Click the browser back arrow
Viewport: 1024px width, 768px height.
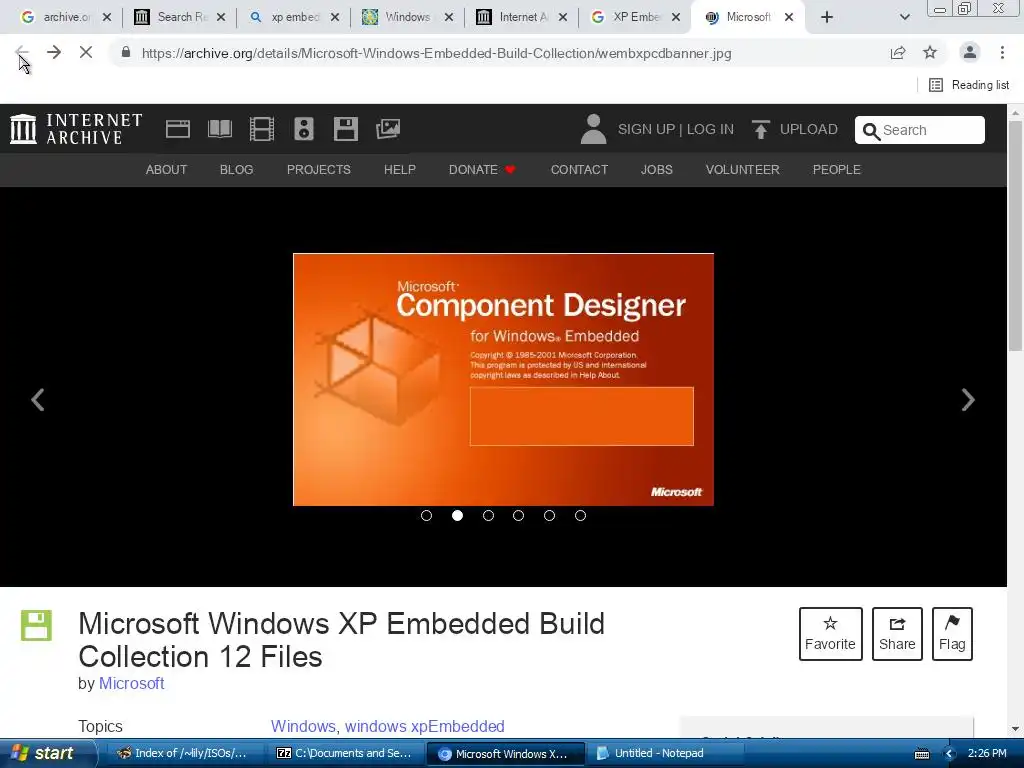(22, 52)
